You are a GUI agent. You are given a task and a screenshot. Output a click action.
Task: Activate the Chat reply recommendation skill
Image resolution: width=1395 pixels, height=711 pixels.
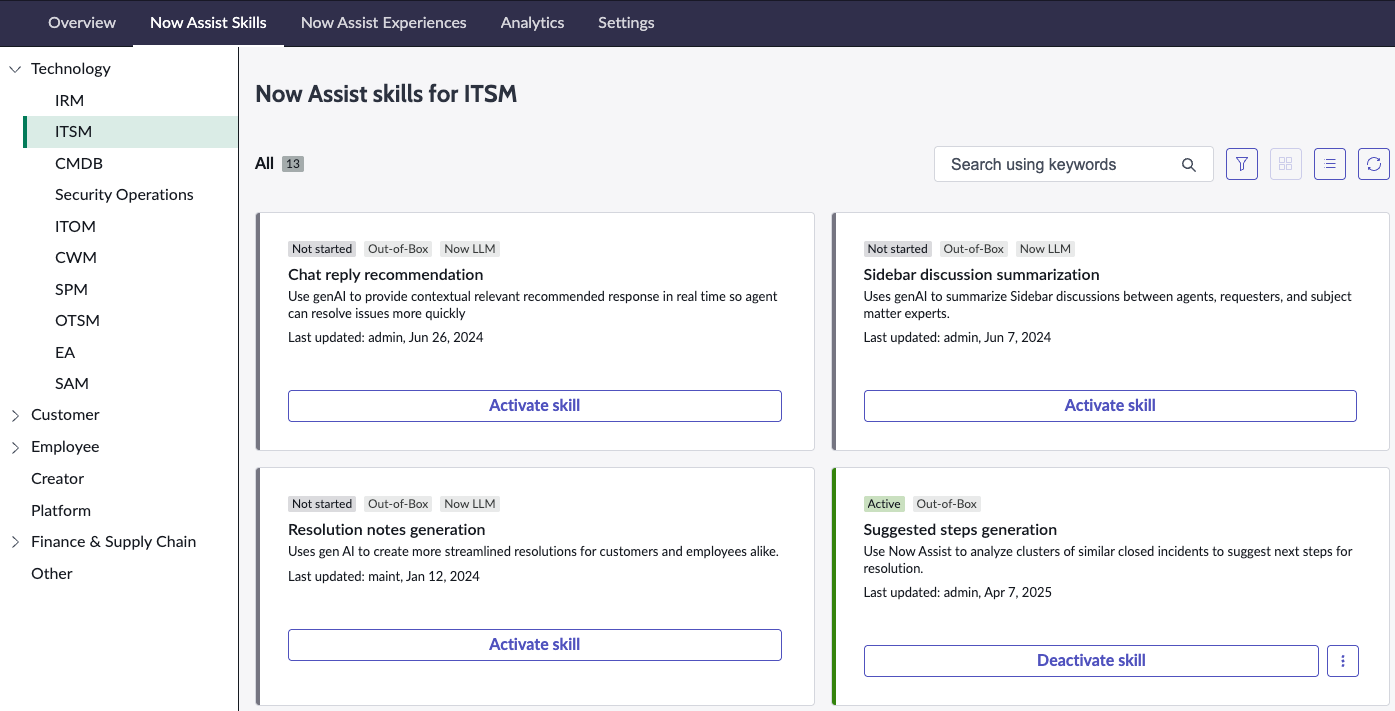click(534, 406)
